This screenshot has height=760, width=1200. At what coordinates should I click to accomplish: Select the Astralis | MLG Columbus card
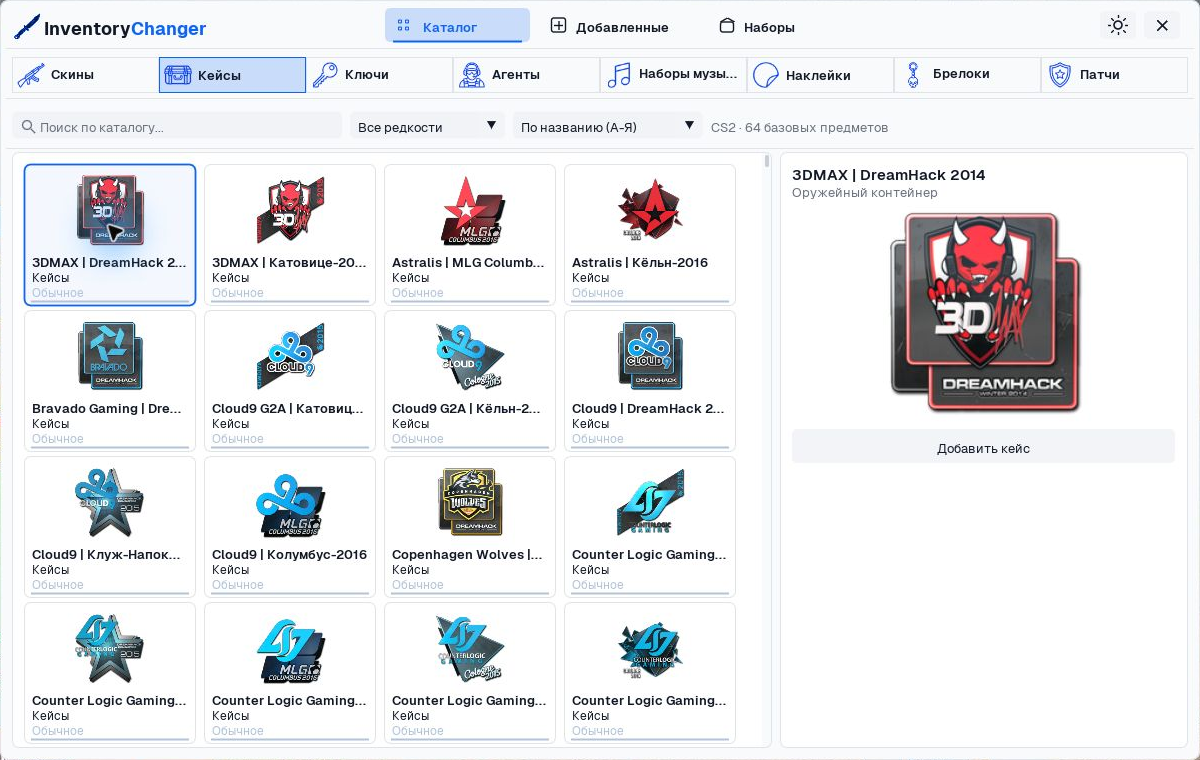[x=470, y=235]
